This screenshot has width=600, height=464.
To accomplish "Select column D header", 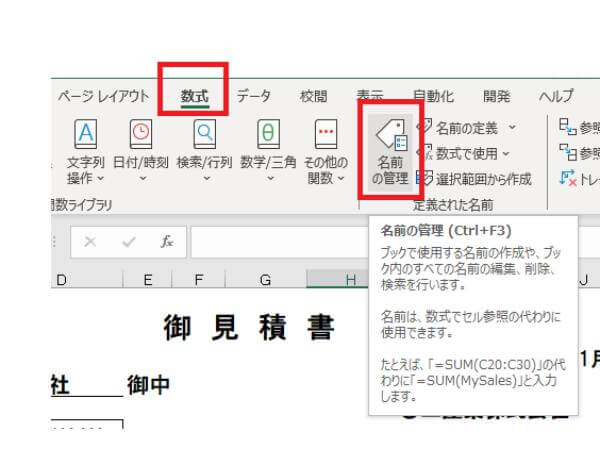I will point(86,280).
